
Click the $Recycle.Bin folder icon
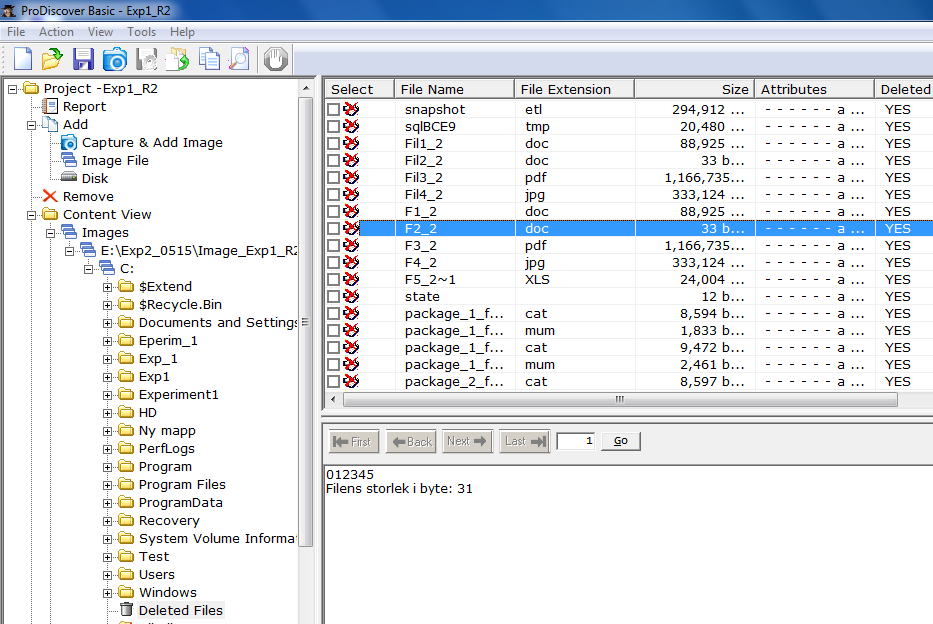pos(126,303)
